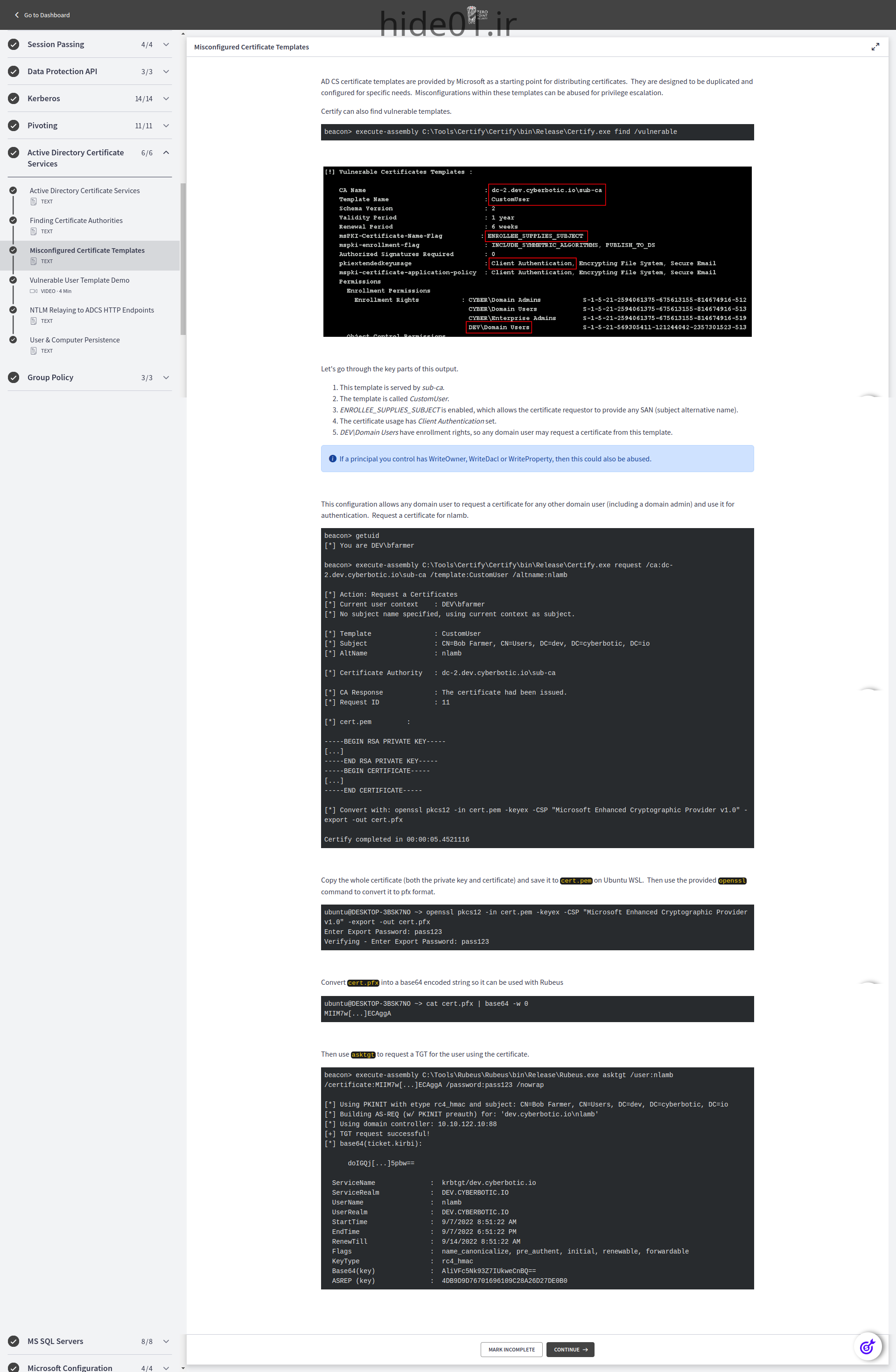The height and width of the screenshot is (1372, 896).
Task: Click the Zero Point Security logo
Action: [477, 15]
